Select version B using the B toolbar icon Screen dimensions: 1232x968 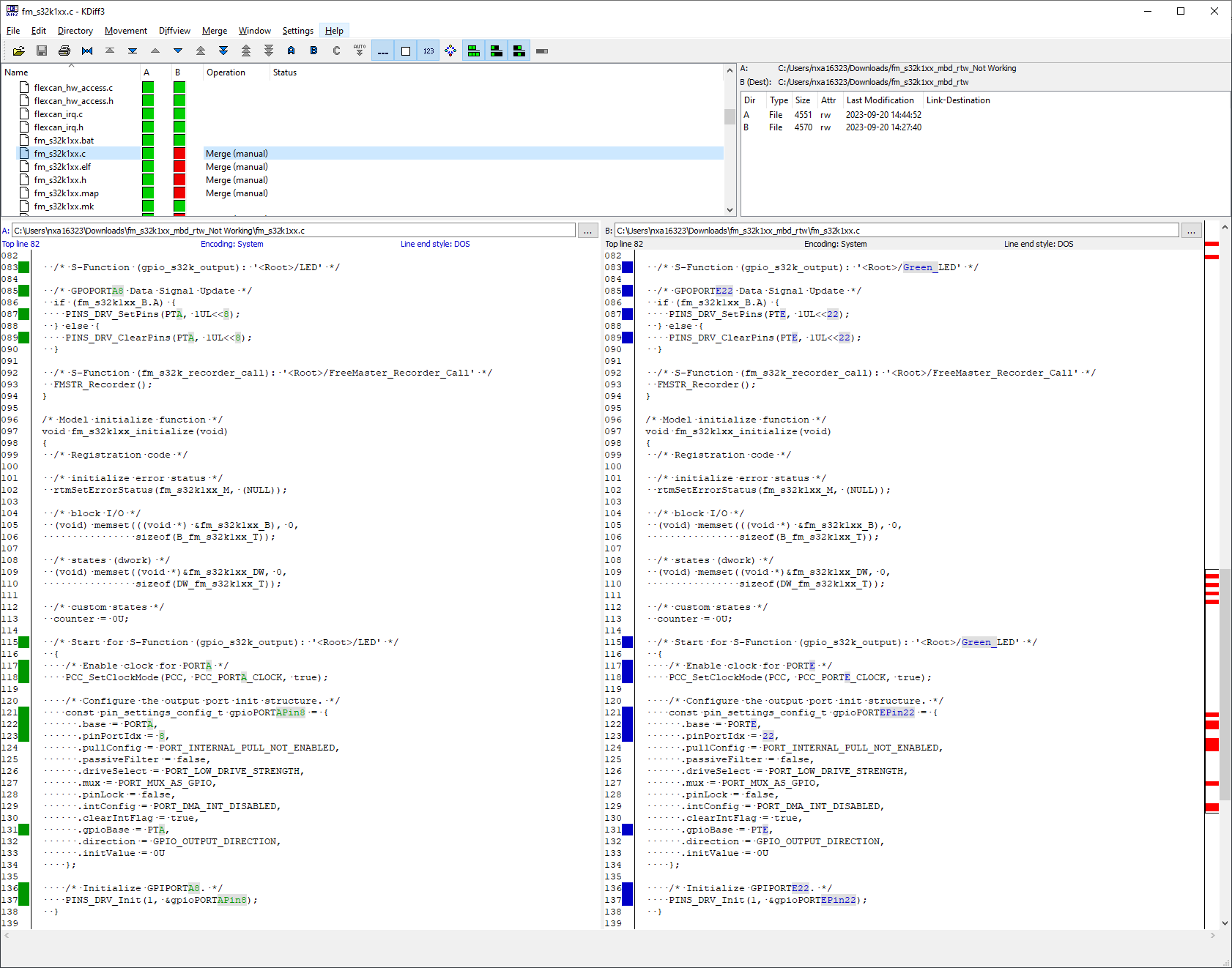pos(313,51)
